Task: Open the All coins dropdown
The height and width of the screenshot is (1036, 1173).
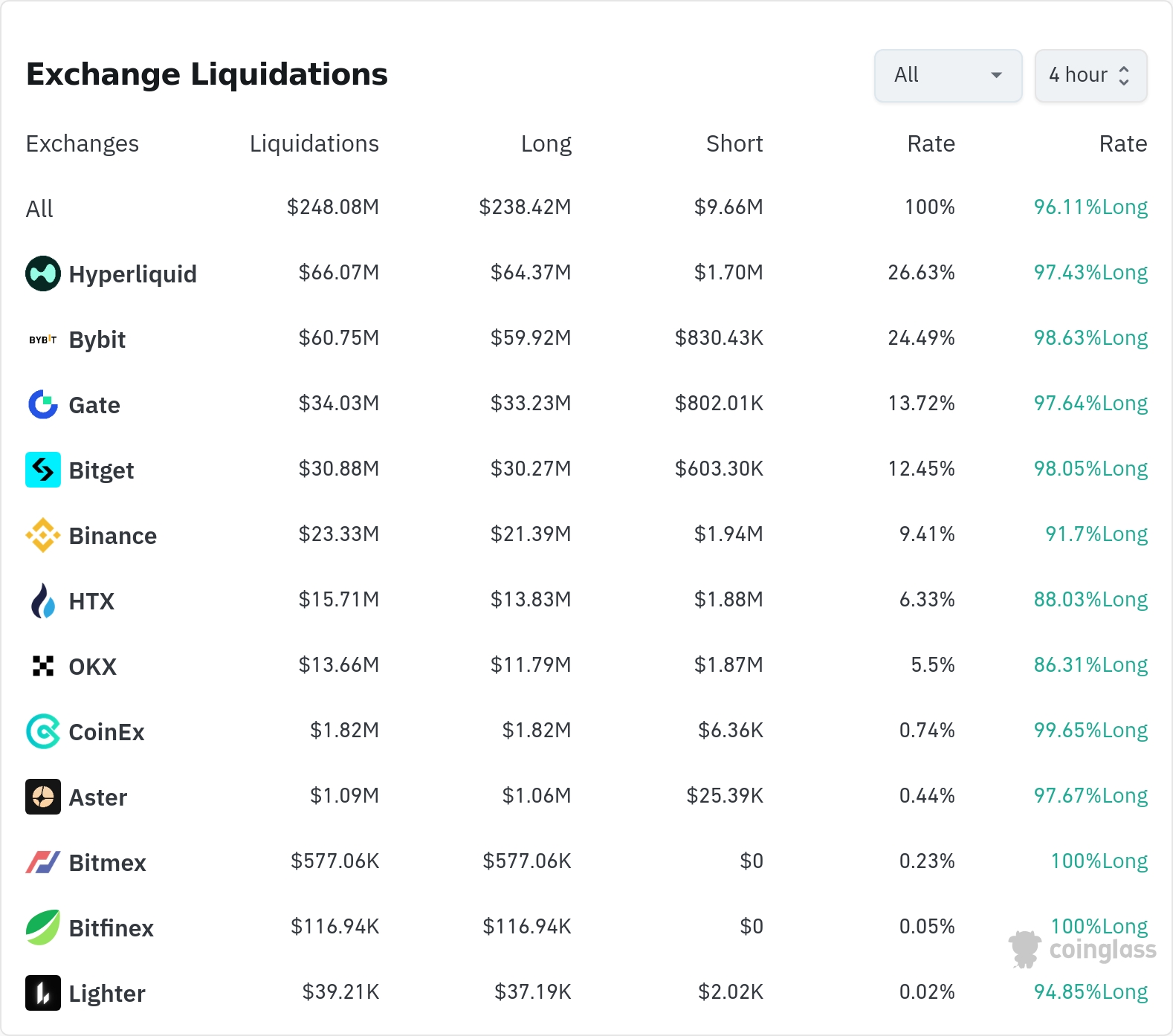Action: [948, 75]
